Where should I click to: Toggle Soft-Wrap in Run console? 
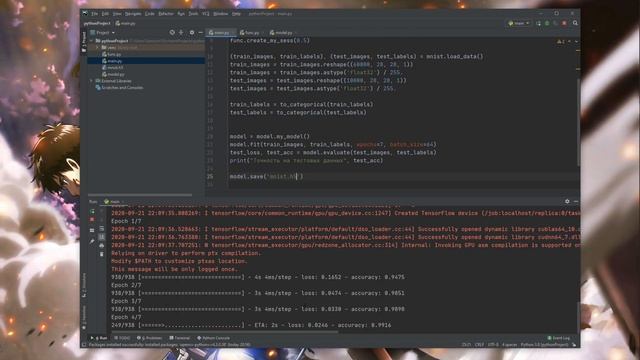[102, 229]
